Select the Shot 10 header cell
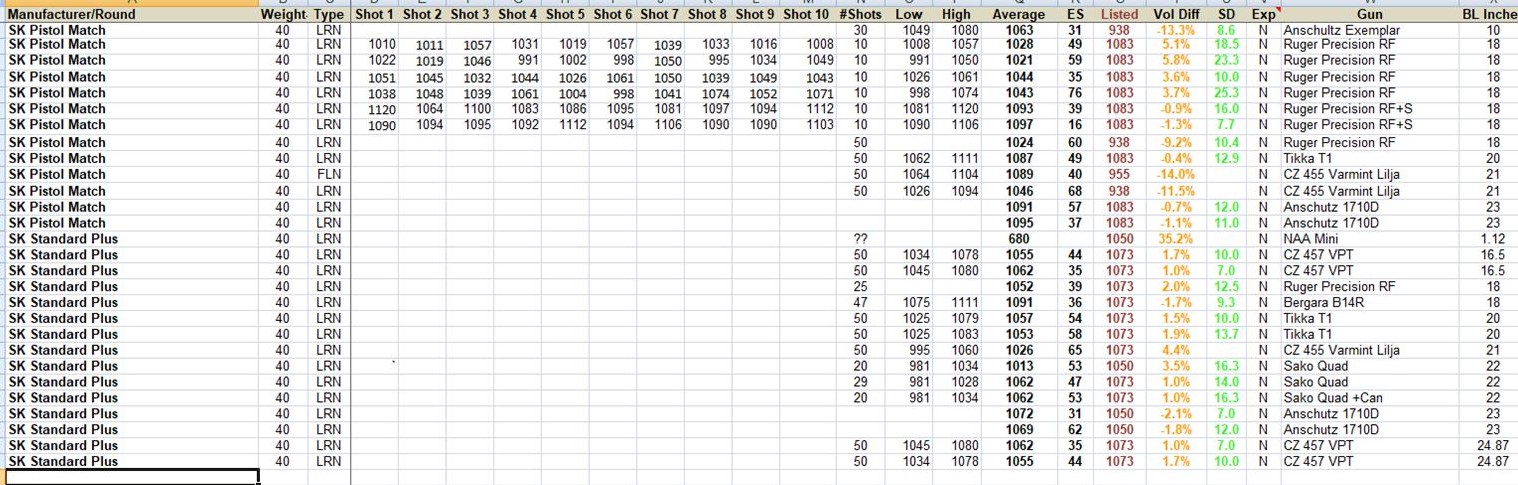This screenshot has width=1518, height=485. (807, 15)
